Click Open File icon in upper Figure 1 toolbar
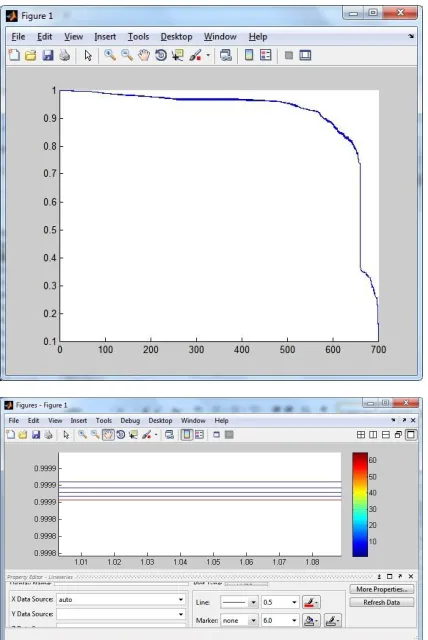 (31, 55)
